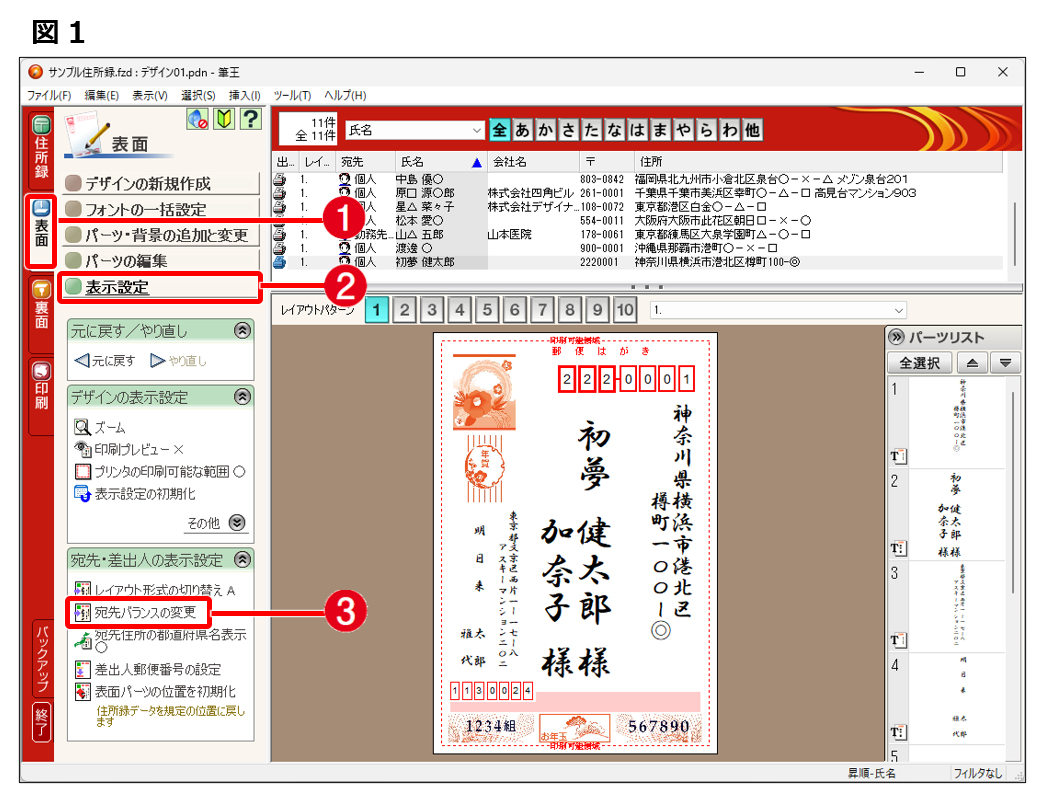Click 表面パーツの位置を初期化 icon
Image resolution: width=1050 pixels, height=810 pixels.
(83, 691)
